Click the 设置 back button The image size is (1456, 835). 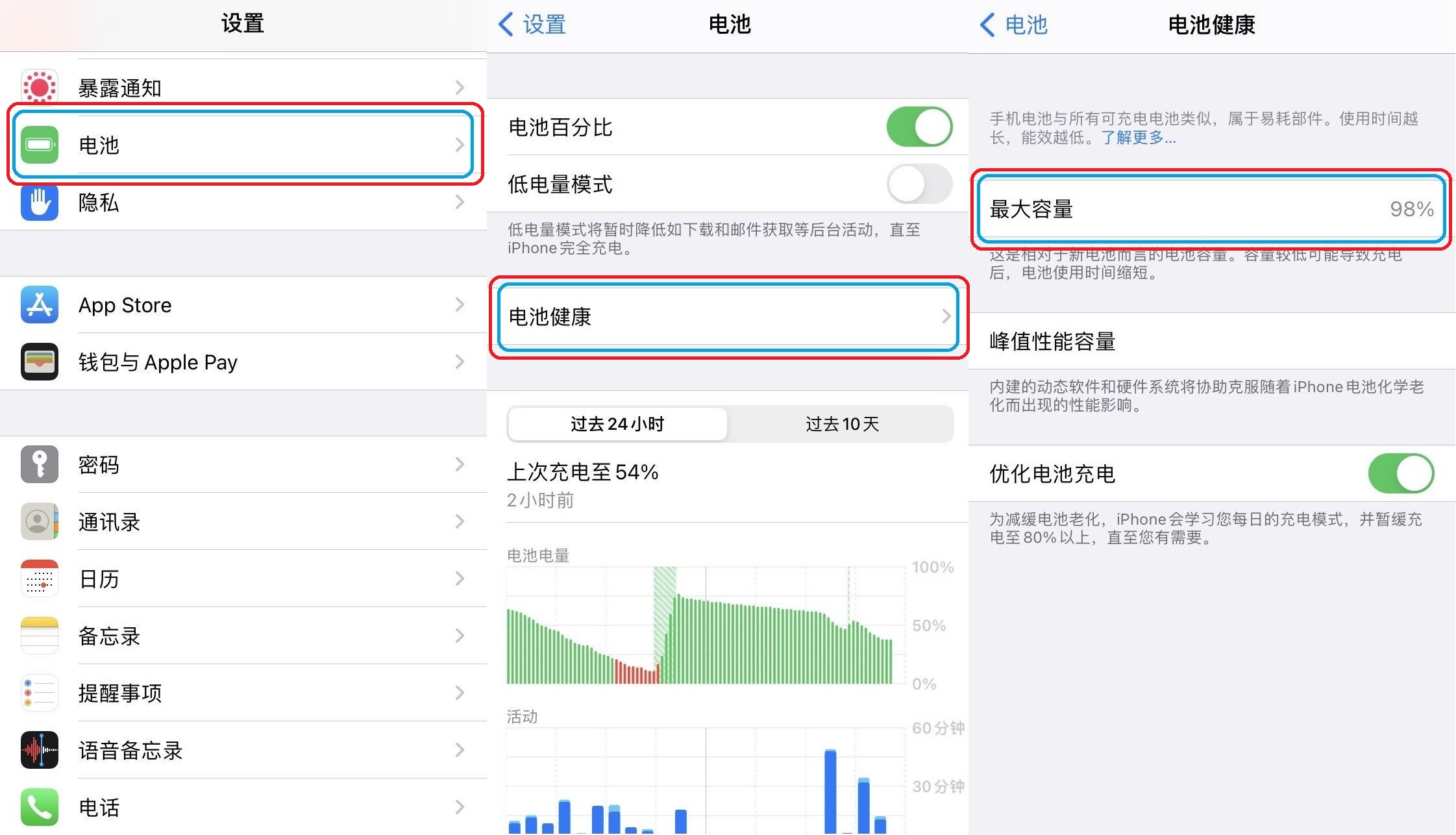click(532, 25)
